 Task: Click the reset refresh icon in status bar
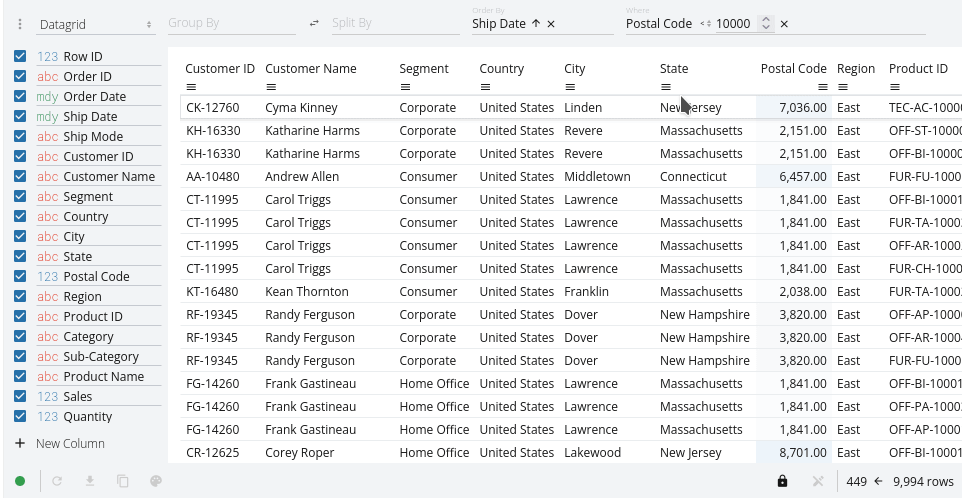(x=57, y=481)
